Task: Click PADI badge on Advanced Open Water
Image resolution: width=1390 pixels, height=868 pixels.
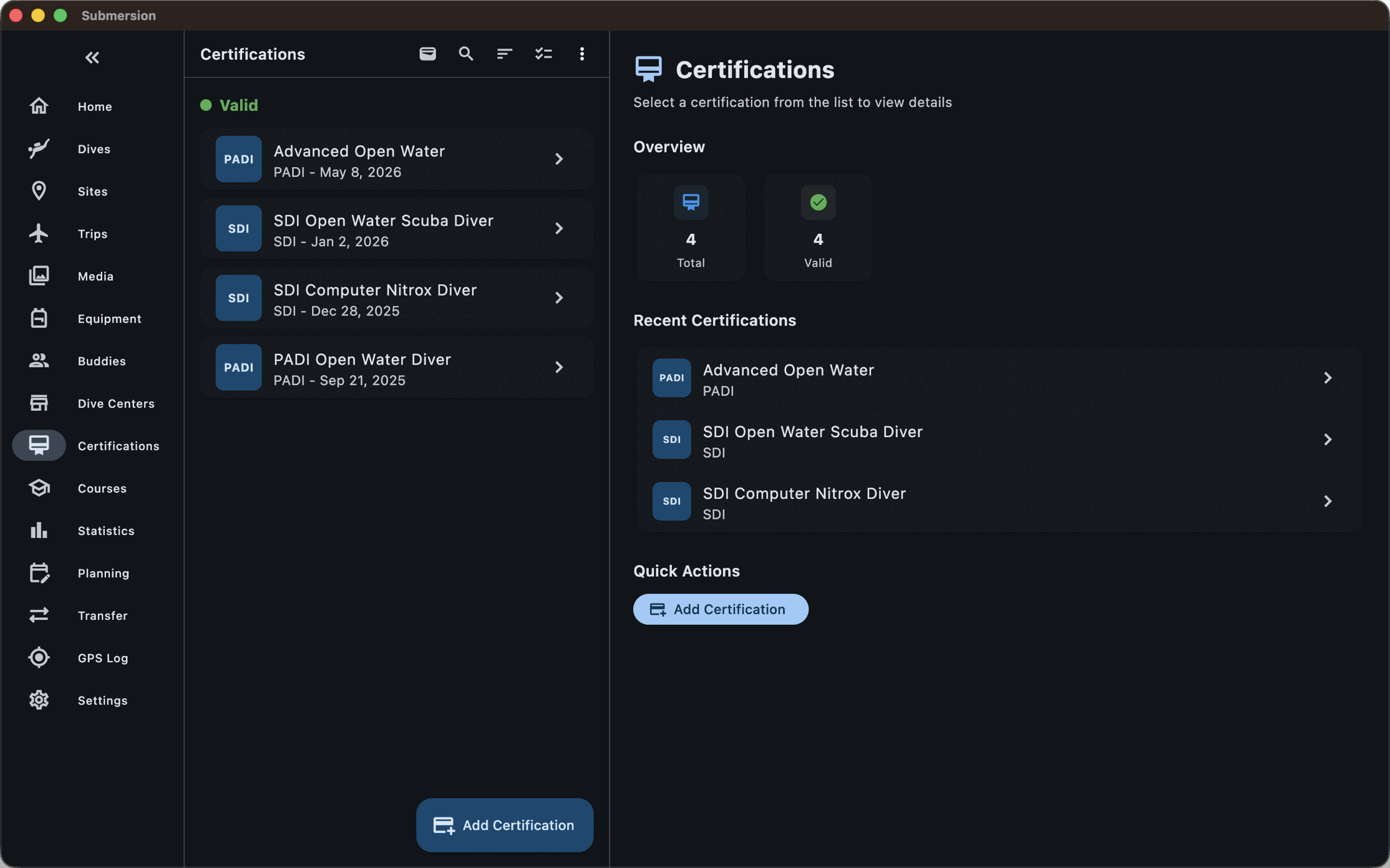Action: [238, 159]
